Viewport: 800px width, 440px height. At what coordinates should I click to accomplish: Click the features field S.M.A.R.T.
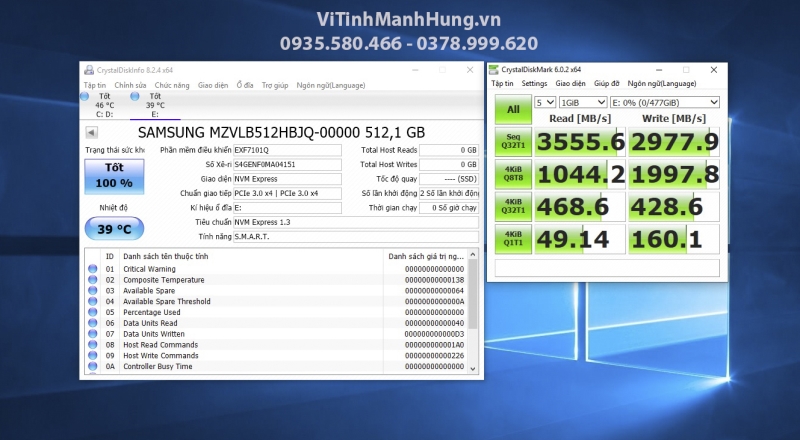point(356,236)
